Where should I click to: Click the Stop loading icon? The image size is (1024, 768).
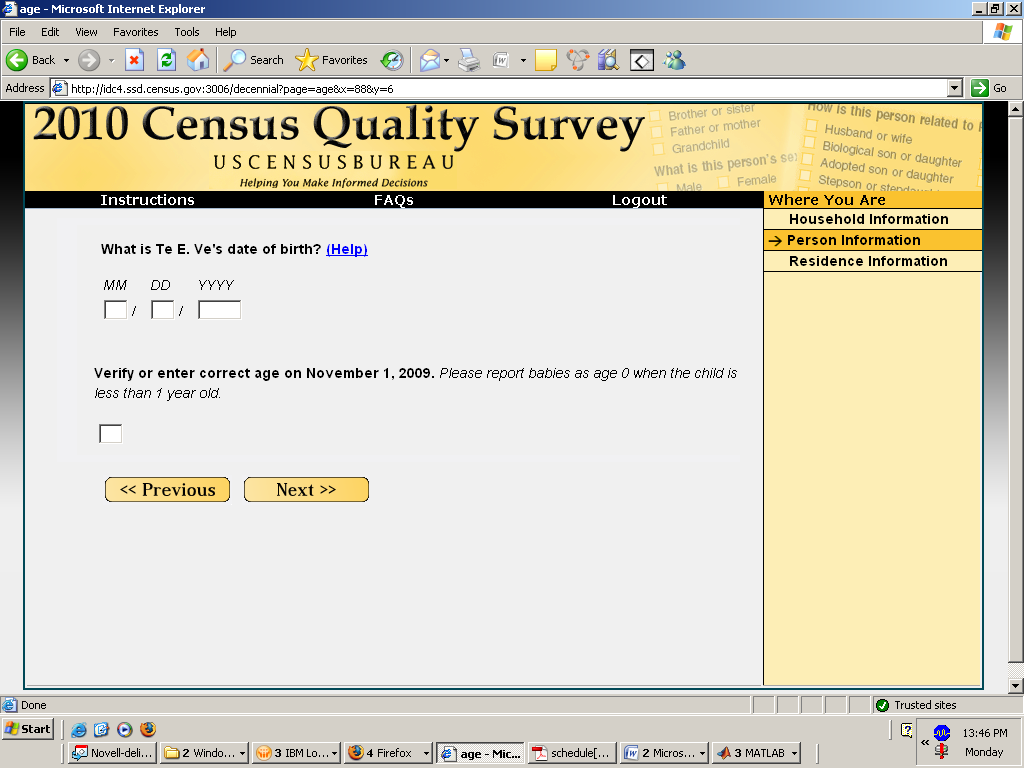pyautogui.click(x=134, y=60)
